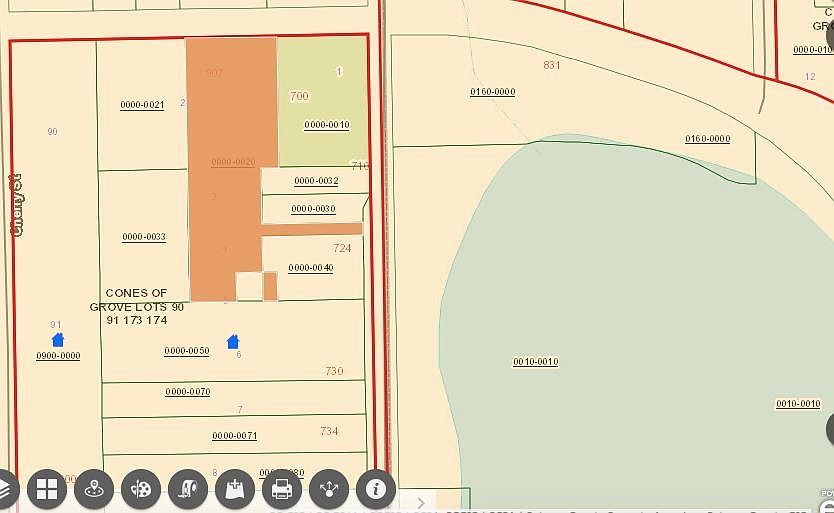Viewport: 834px width, 513px height.
Task: Open the draw palette tool
Action: 141,489
